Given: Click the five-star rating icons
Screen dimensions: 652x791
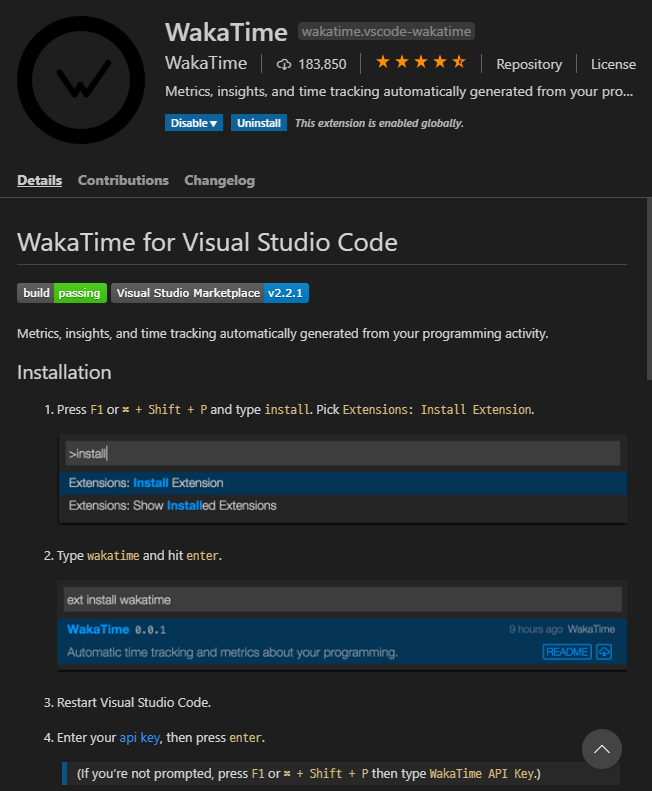Looking at the screenshot, I should [x=421, y=62].
